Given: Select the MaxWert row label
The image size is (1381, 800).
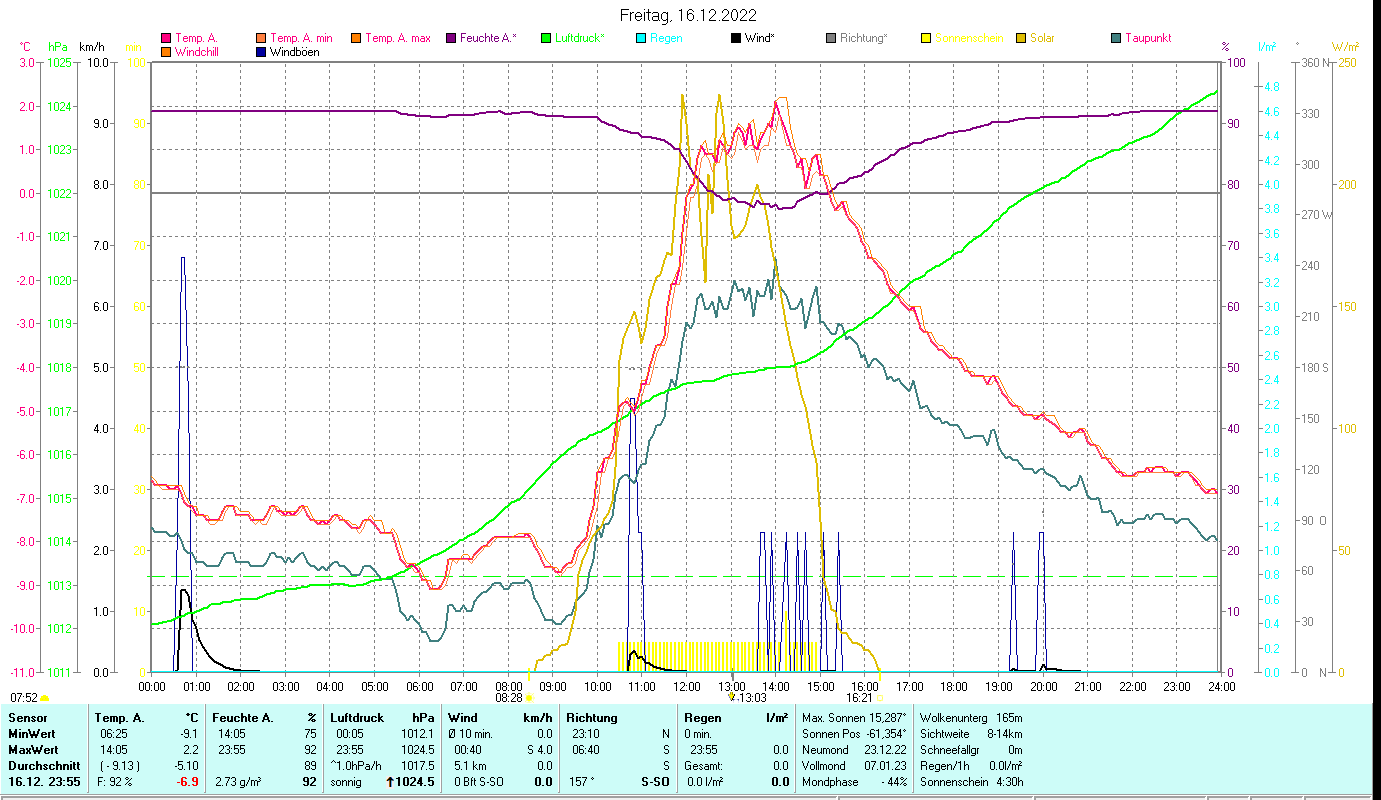Looking at the screenshot, I should 34,750.
